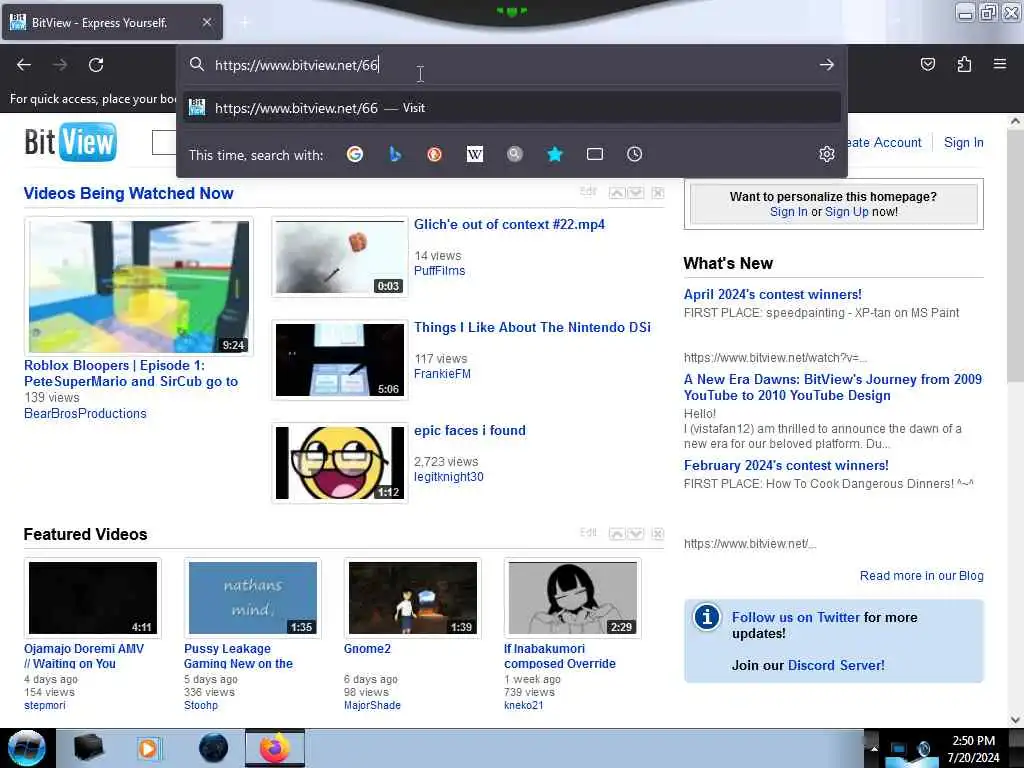Image resolution: width=1024 pixels, height=768 pixels.
Task: Edit the Featured Videos section
Action: [588, 532]
